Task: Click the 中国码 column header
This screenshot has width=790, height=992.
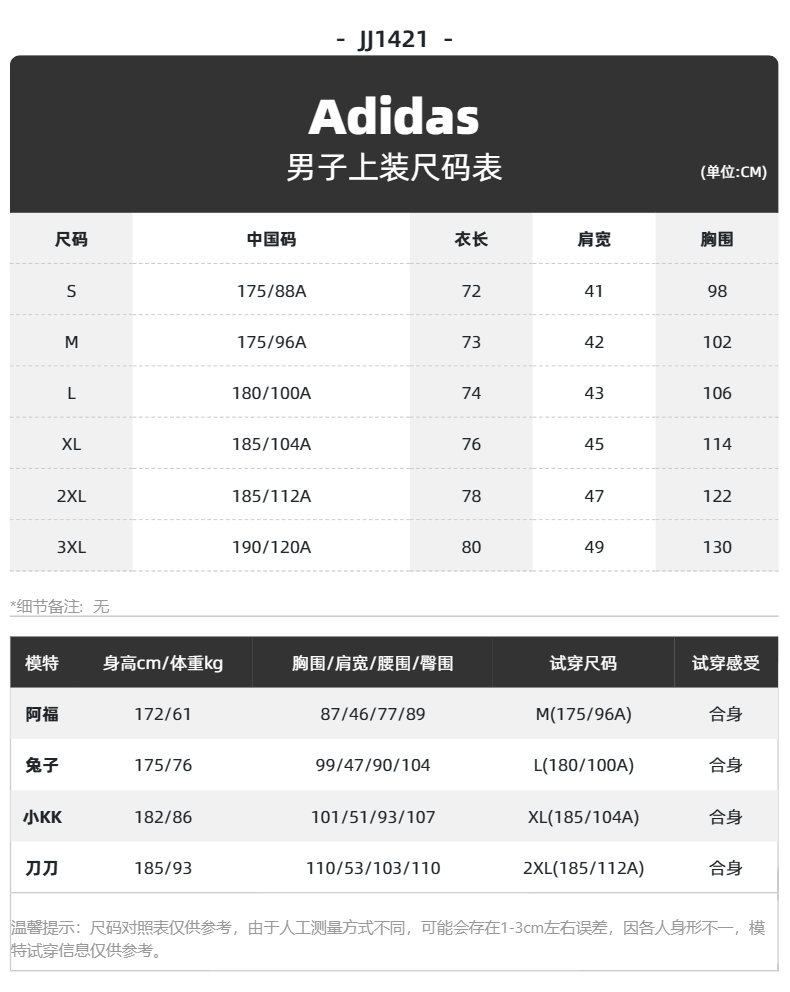Action: coord(271,239)
